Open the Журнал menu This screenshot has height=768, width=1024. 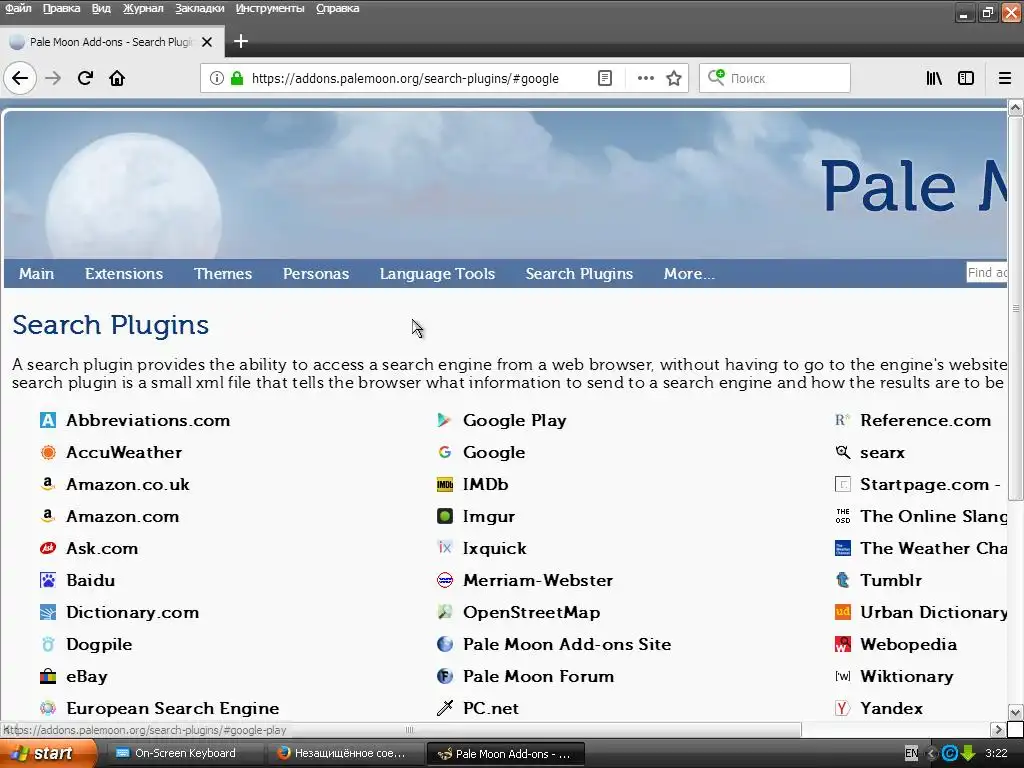pos(143,8)
